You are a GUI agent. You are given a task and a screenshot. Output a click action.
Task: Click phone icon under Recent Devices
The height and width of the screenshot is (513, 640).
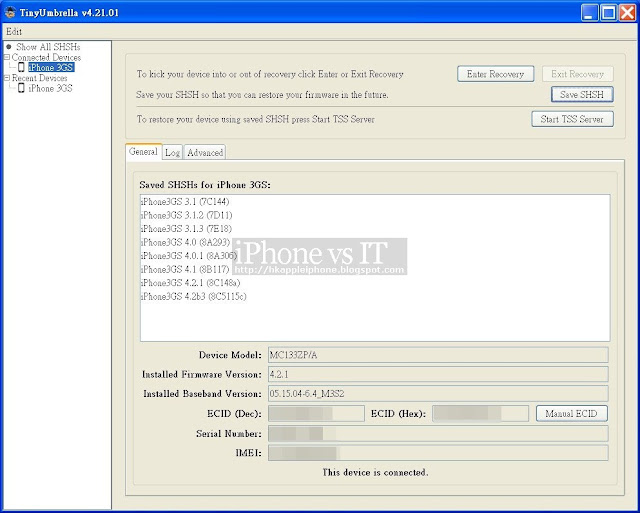(21, 88)
